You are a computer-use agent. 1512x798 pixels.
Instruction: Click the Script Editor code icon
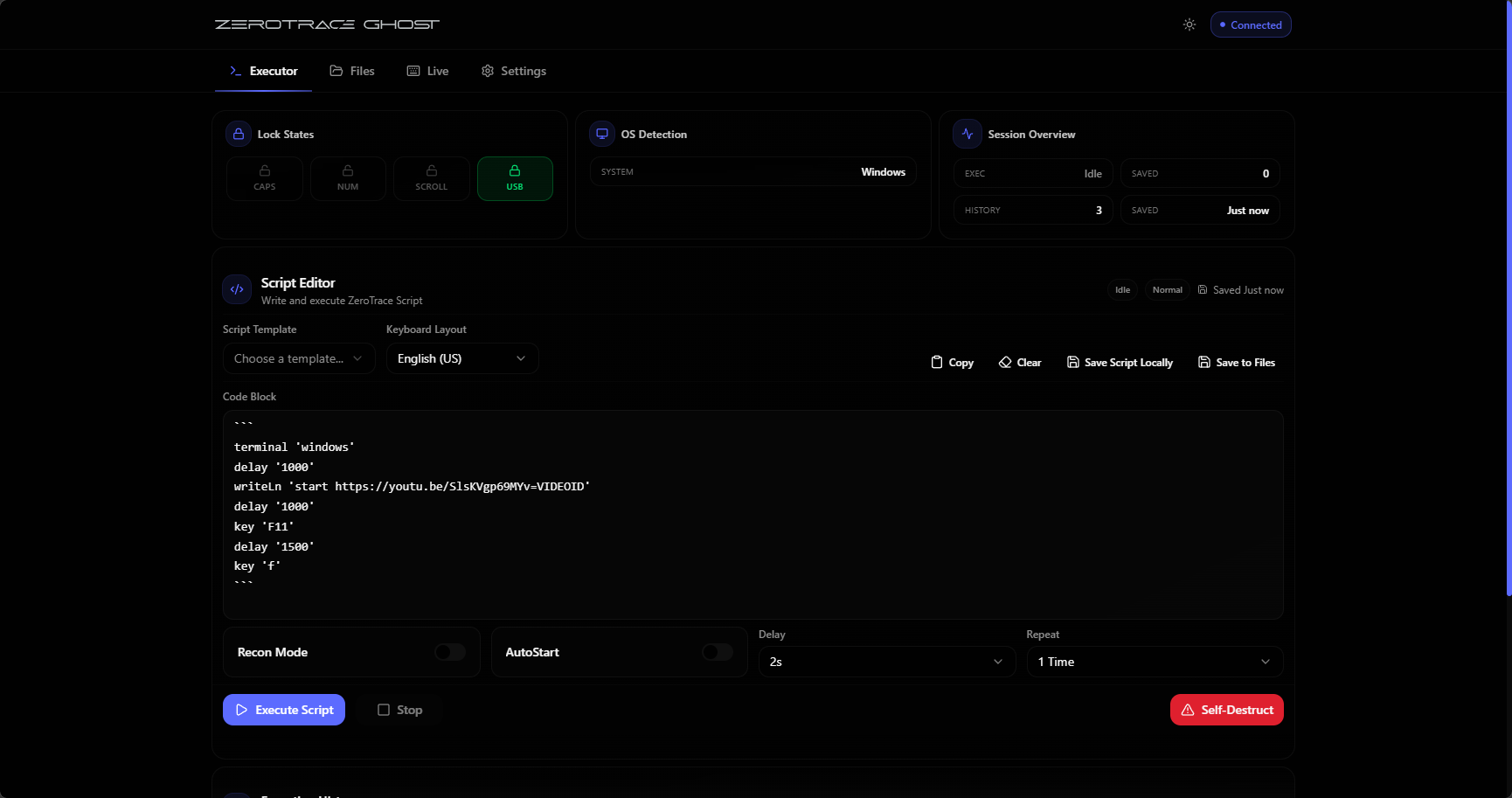(x=236, y=288)
